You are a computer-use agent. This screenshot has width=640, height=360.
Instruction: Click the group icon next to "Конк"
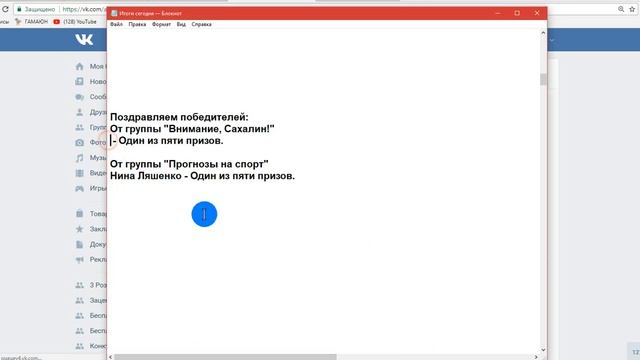pos(80,346)
